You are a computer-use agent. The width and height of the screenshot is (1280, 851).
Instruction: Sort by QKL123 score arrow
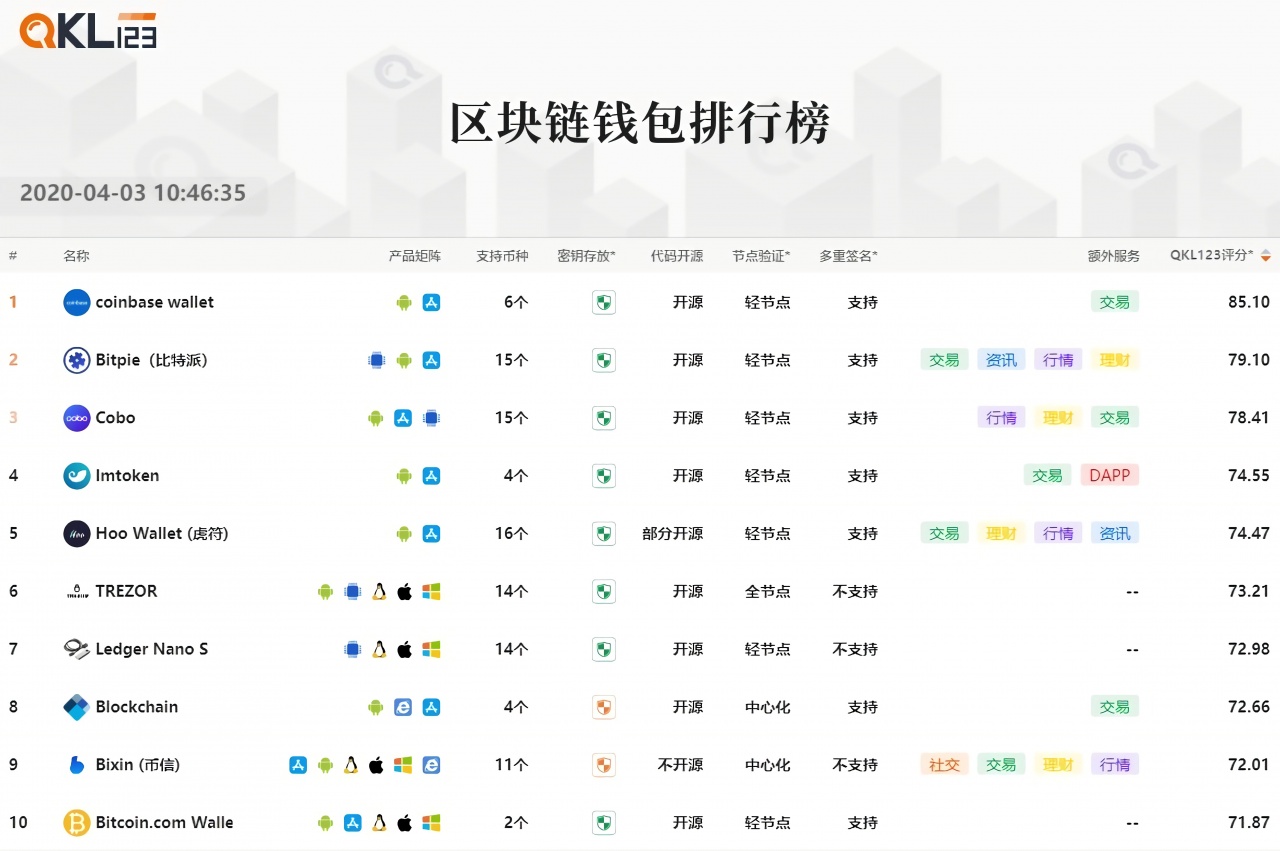tap(1266, 256)
